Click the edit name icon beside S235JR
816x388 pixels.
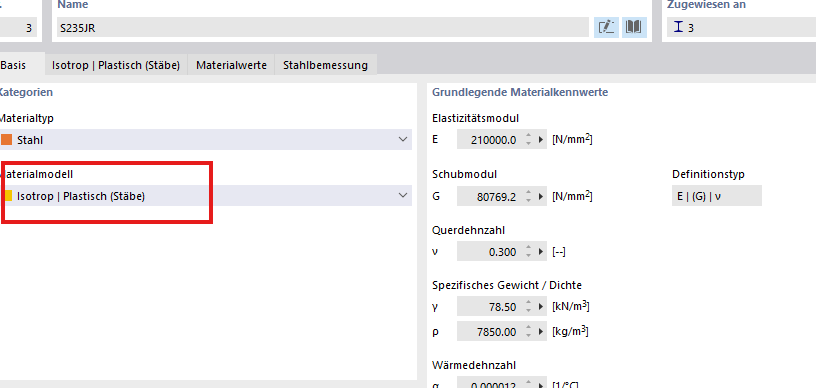coord(606,27)
